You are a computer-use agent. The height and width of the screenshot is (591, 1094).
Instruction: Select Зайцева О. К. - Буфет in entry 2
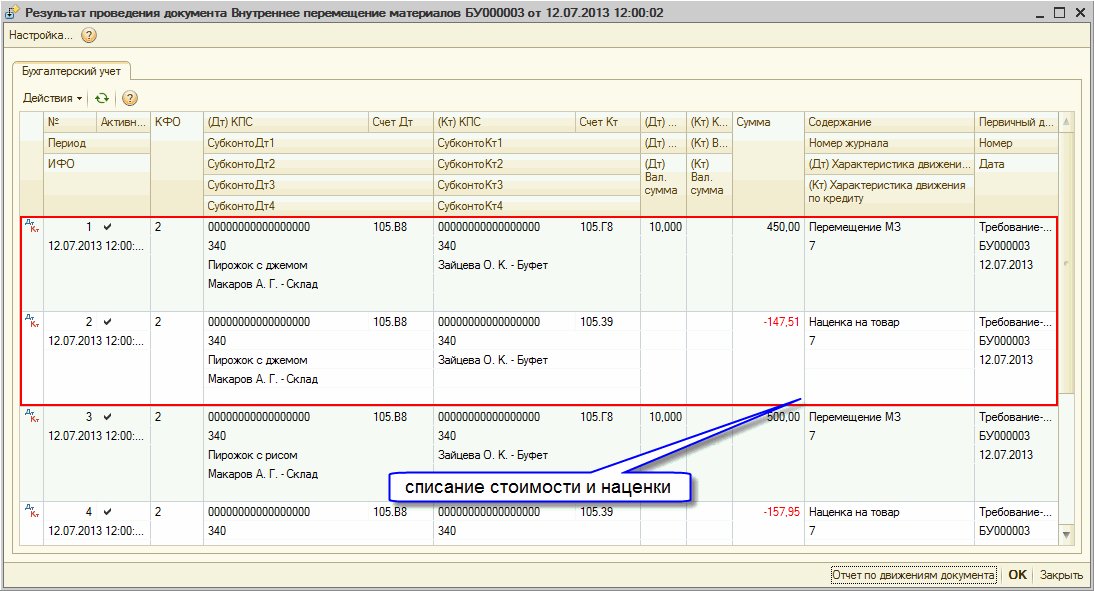[x=493, y=360]
